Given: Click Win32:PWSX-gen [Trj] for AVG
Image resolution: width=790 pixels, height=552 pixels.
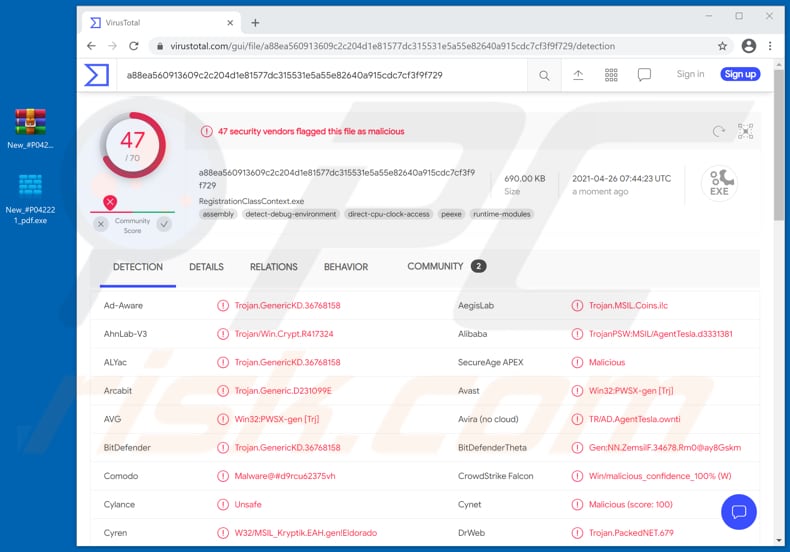Looking at the screenshot, I should [x=277, y=419].
